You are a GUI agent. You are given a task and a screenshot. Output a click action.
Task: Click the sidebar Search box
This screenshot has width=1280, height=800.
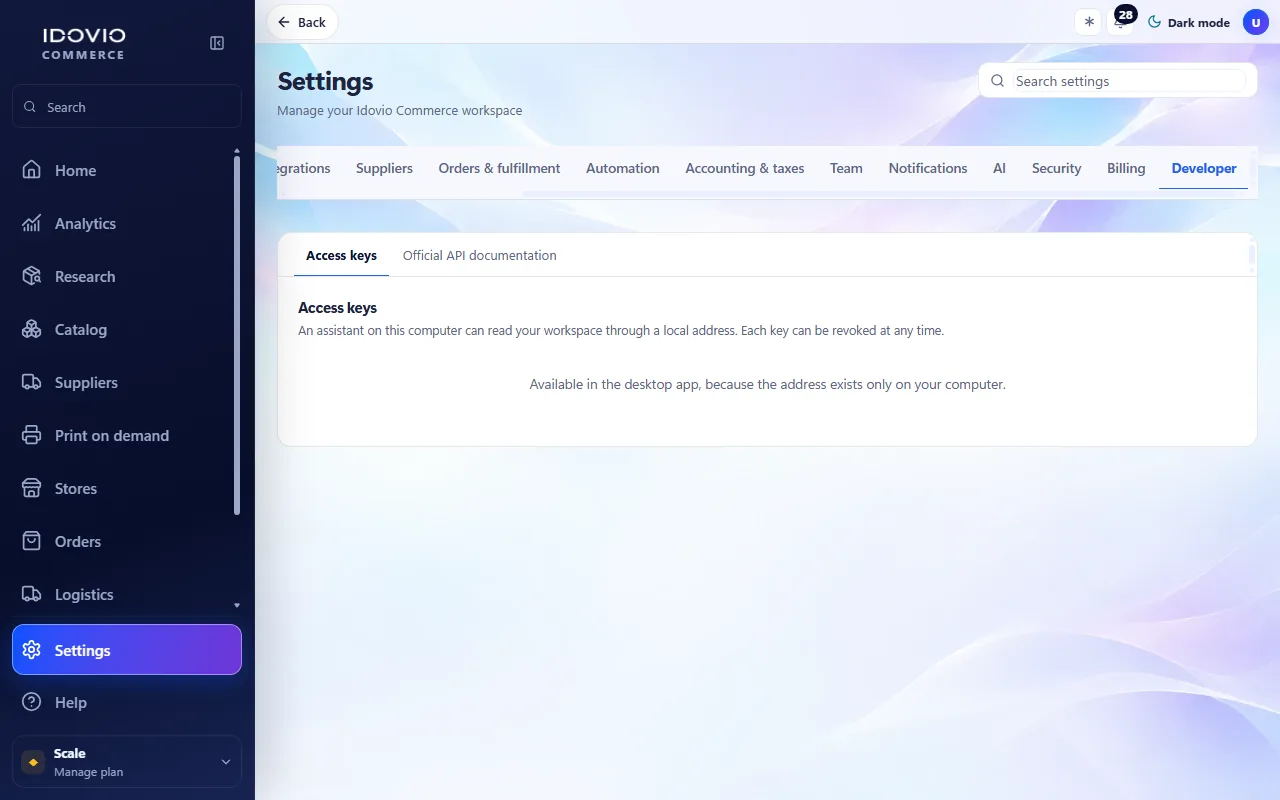(126, 107)
